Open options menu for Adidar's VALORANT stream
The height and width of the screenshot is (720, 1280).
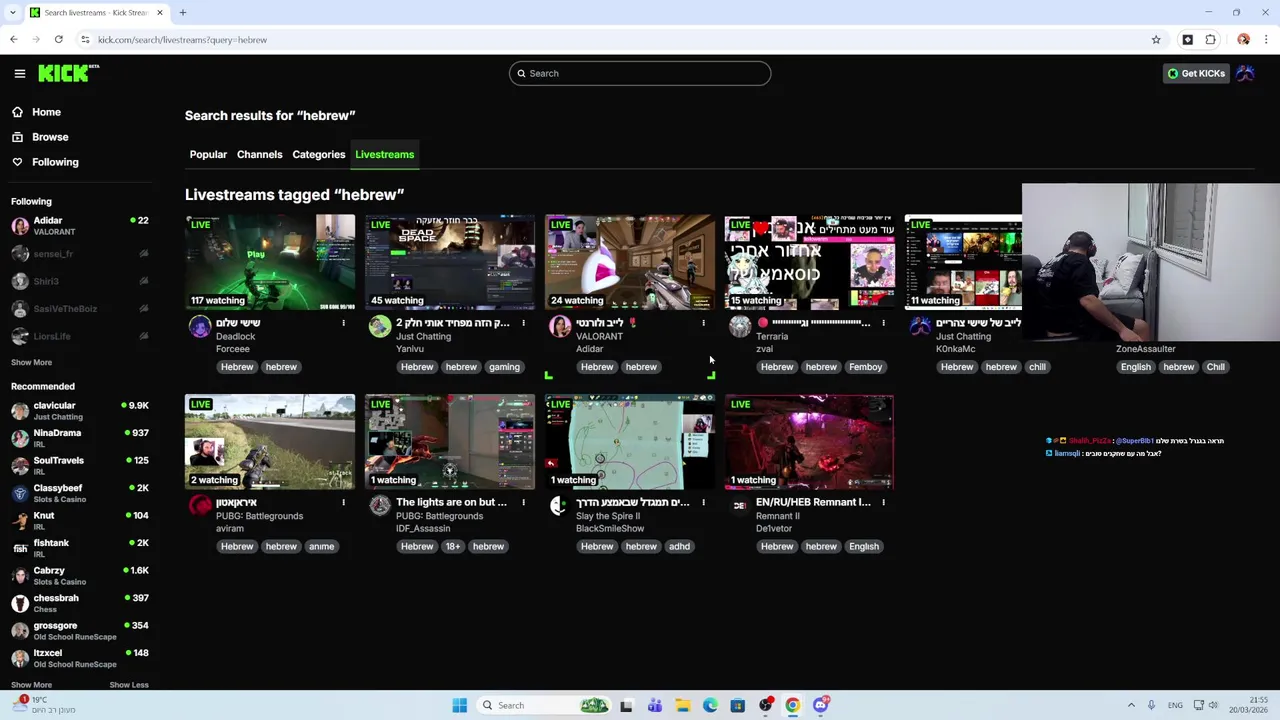[x=703, y=323]
